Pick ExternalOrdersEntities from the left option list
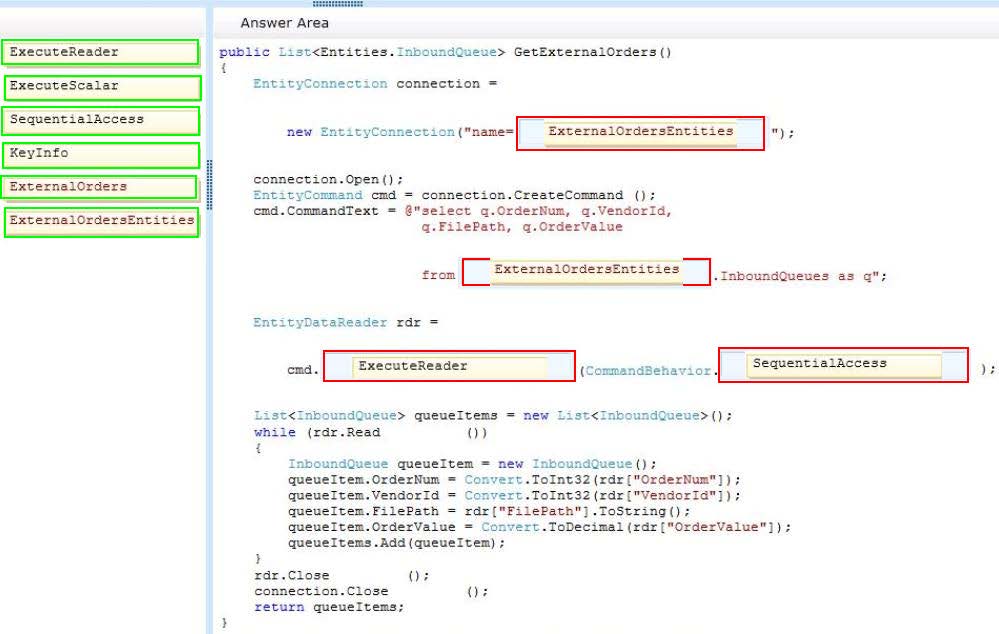The image size is (999, 634). click(x=102, y=222)
